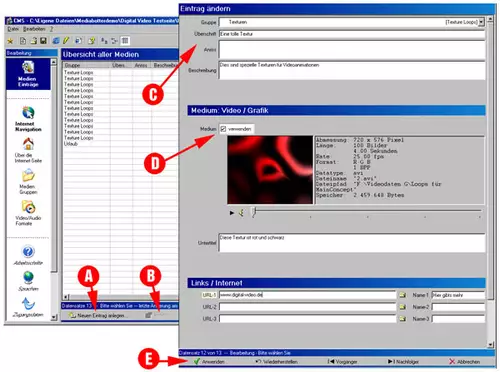Viewport: 500px width, 372px height.
Task: Expand the Gruppe dropdown arrow
Action: point(481,22)
